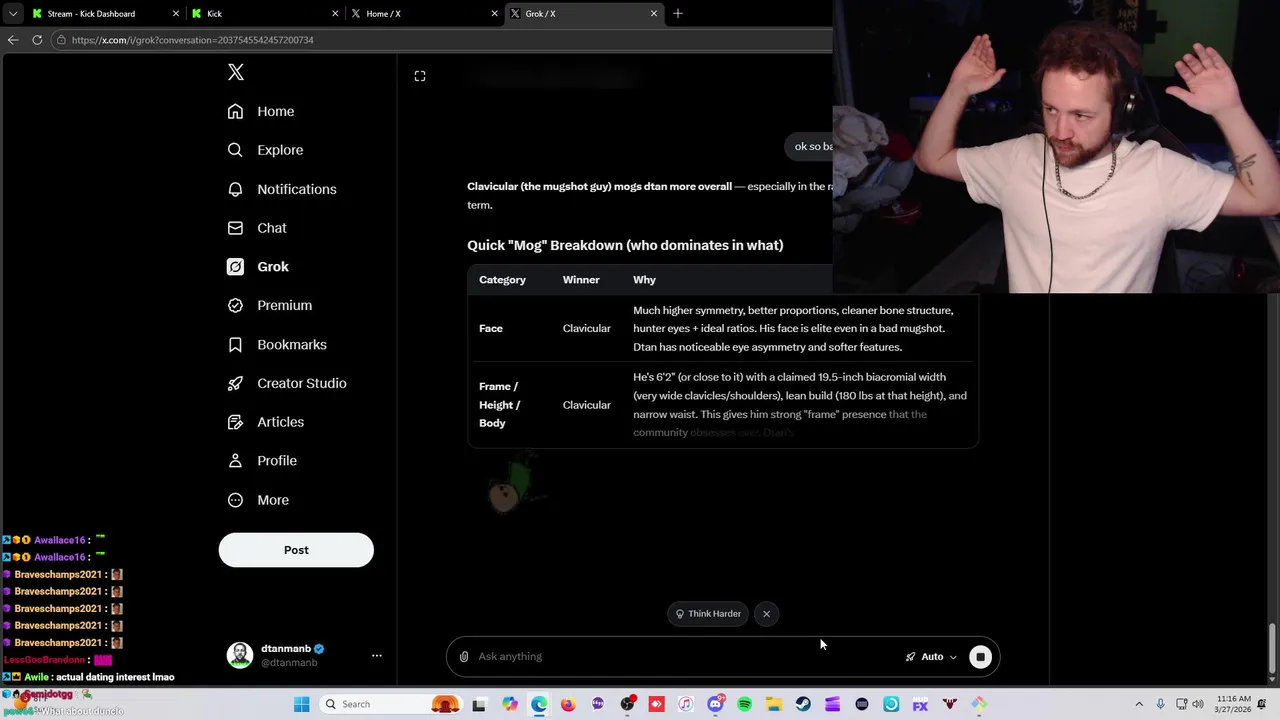Open the Auto mode dropdown
This screenshot has width=1280, height=720.
pos(931,657)
